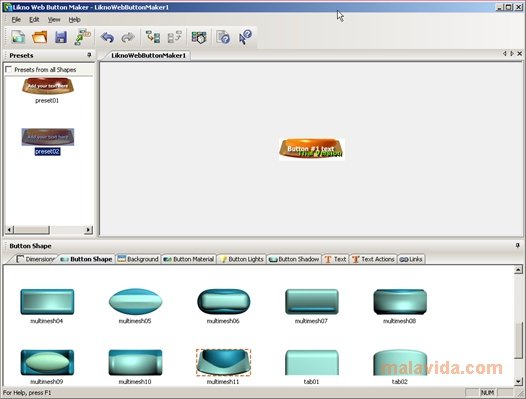Select the preset01 button thumbnail
Screen dimensions: 526x399
pos(48,86)
